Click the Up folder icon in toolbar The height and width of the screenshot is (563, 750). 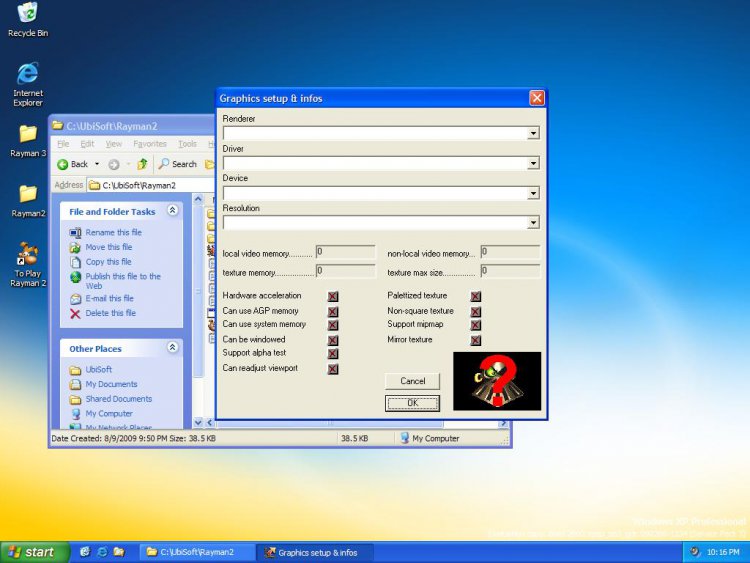click(142, 164)
